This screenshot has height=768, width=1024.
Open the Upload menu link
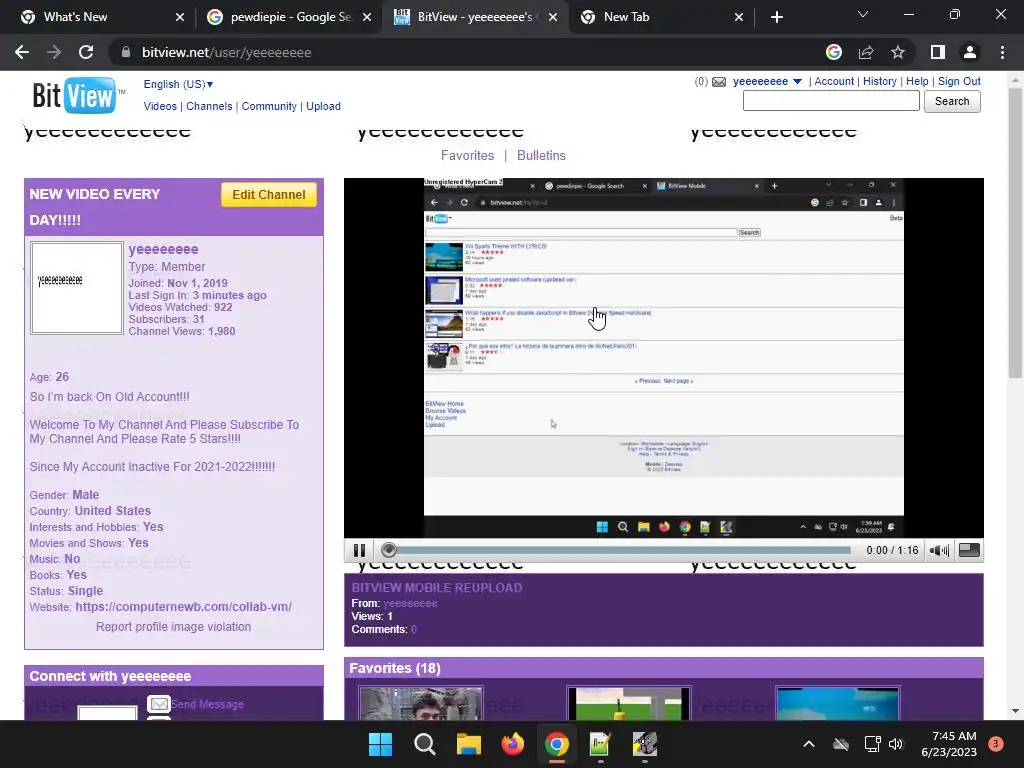coord(323,106)
